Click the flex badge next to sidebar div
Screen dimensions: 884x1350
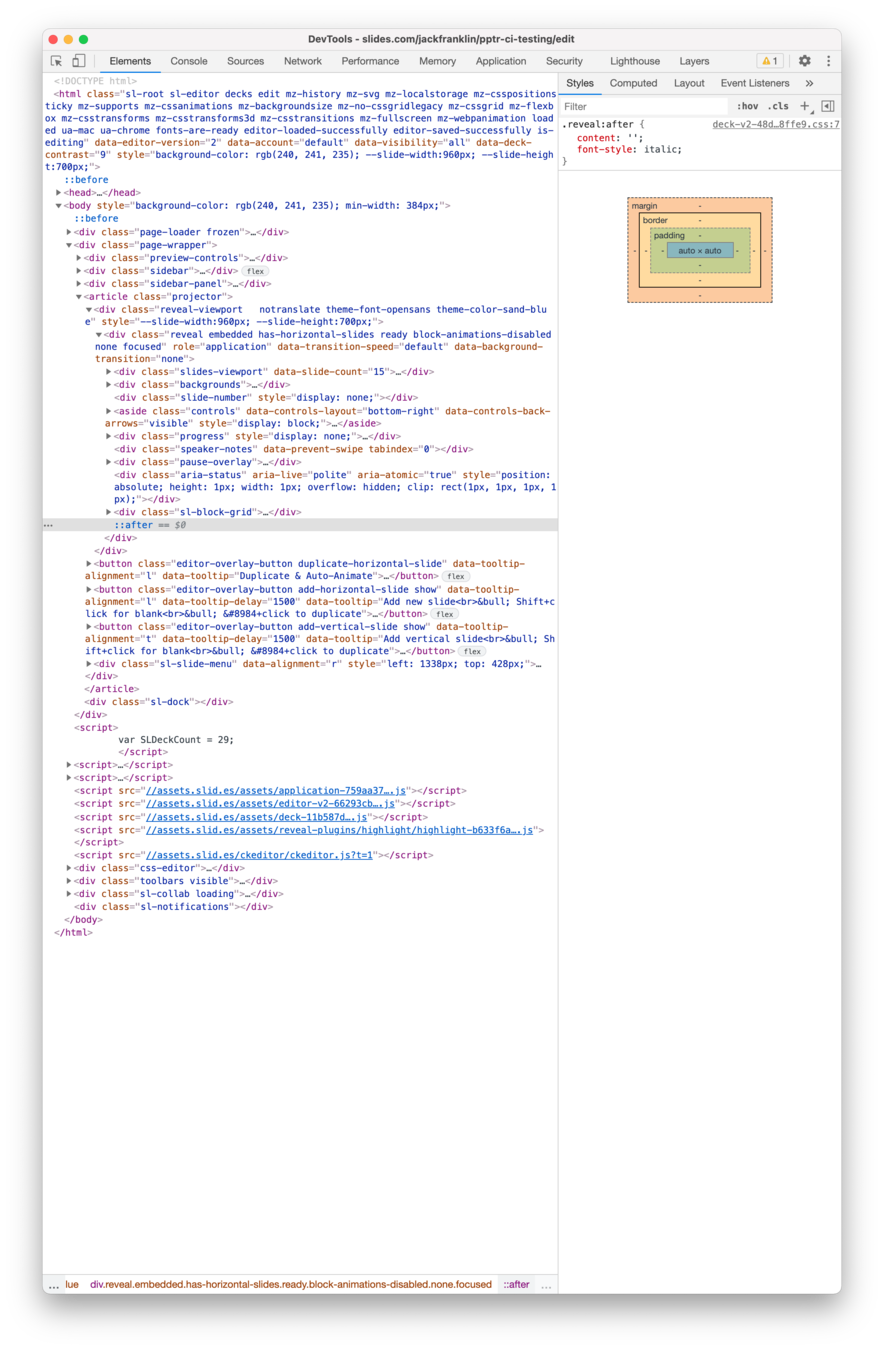[x=256, y=271]
